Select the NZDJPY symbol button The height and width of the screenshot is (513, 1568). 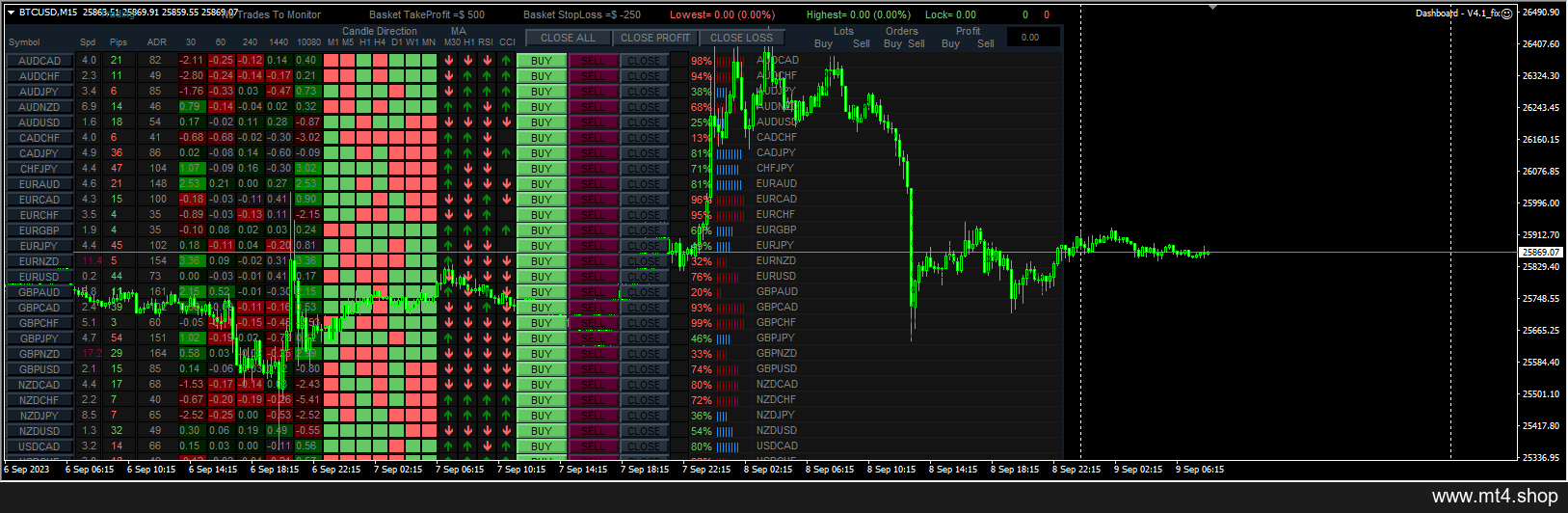(40, 416)
